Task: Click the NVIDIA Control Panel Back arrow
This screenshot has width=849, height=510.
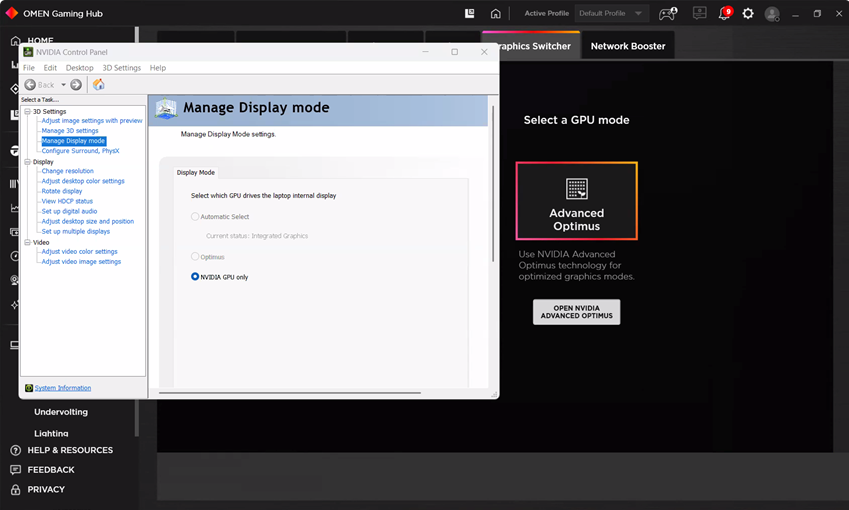Action: pos(30,84)
